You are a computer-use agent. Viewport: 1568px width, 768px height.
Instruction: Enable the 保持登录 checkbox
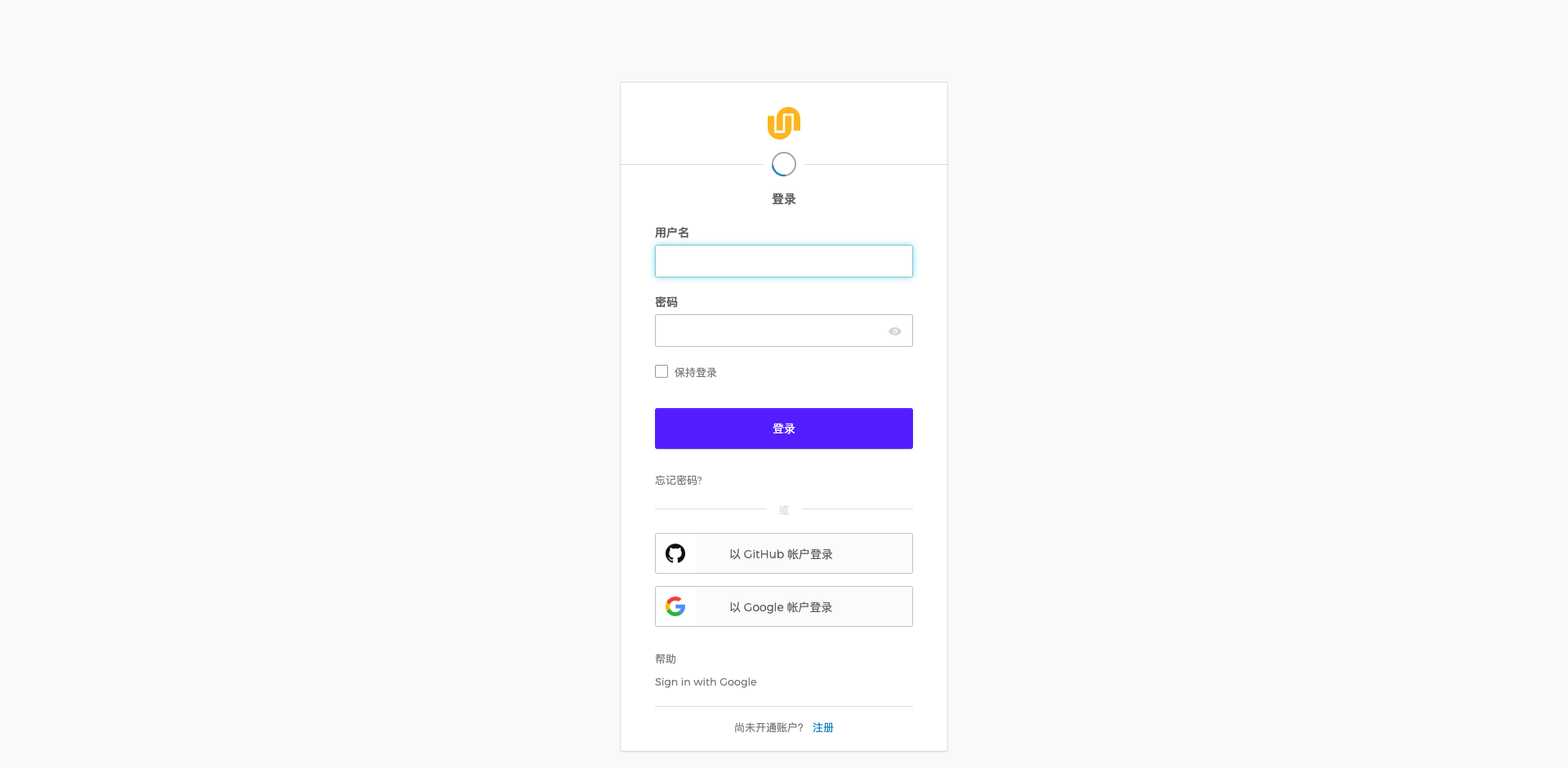[x=661, y=371]
